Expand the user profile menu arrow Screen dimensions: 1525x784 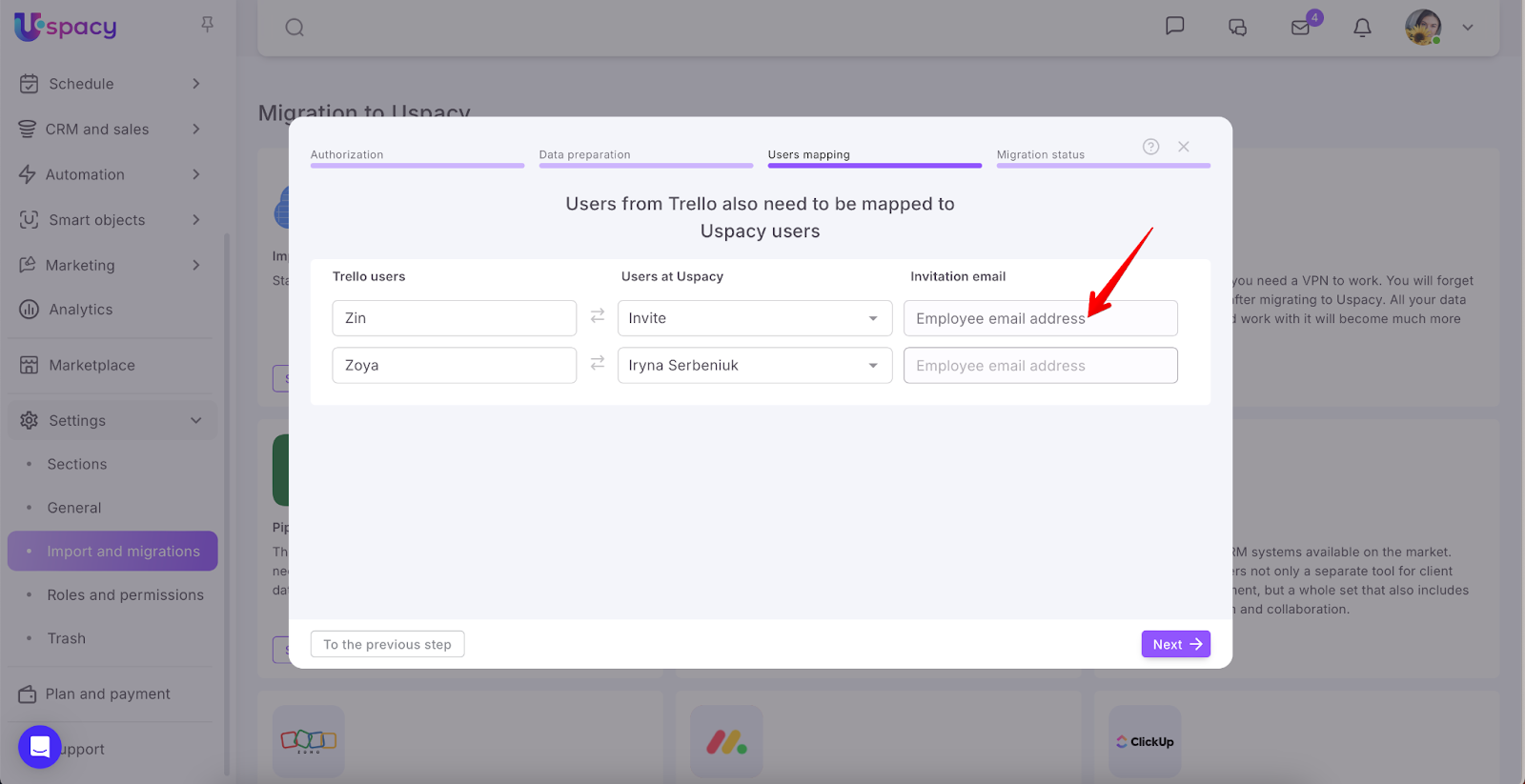tap(1468, 28)
